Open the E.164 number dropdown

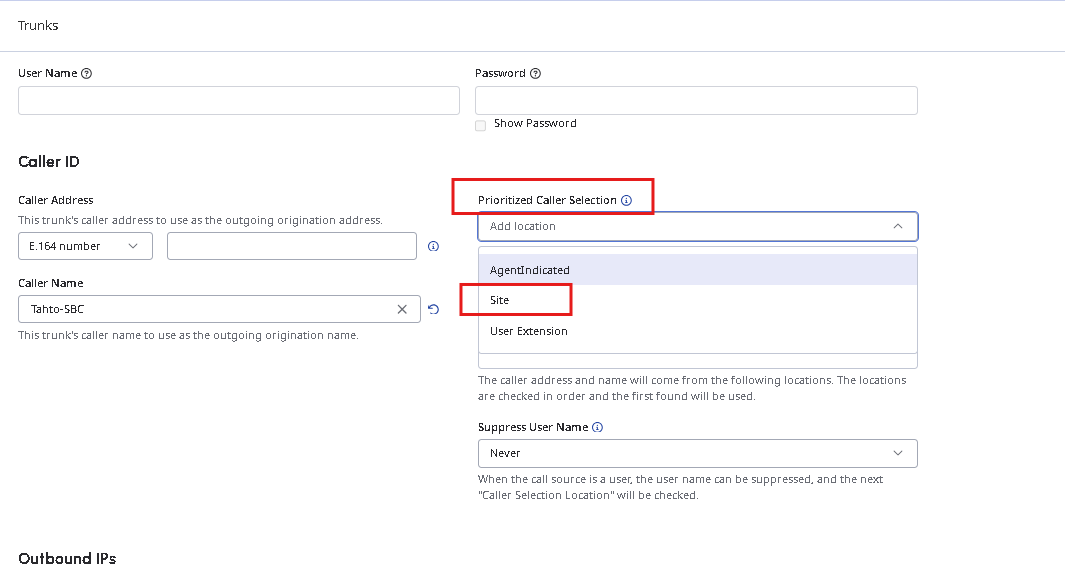coord(85,246)
